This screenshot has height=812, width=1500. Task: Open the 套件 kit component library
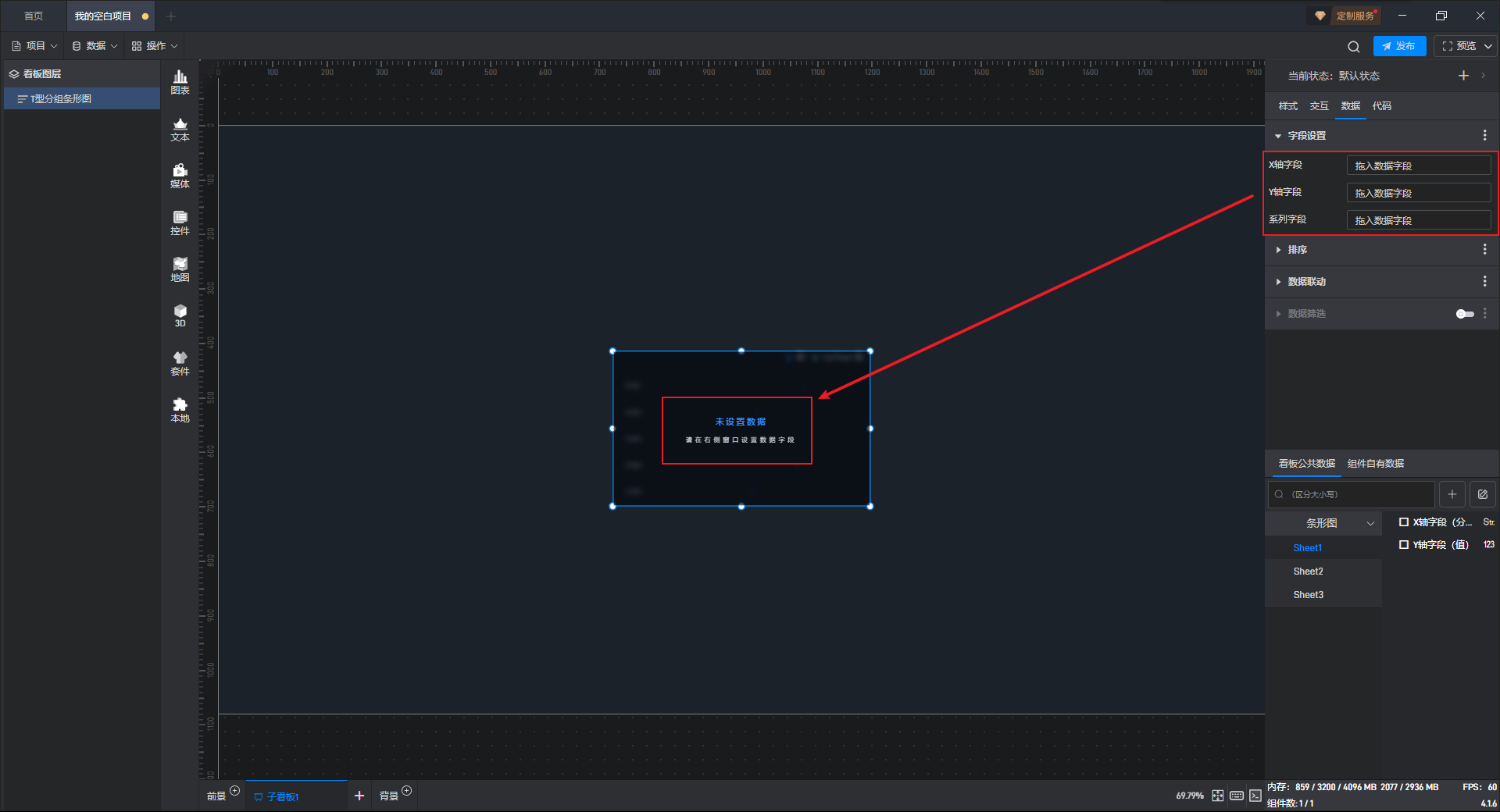click(180, 363)
